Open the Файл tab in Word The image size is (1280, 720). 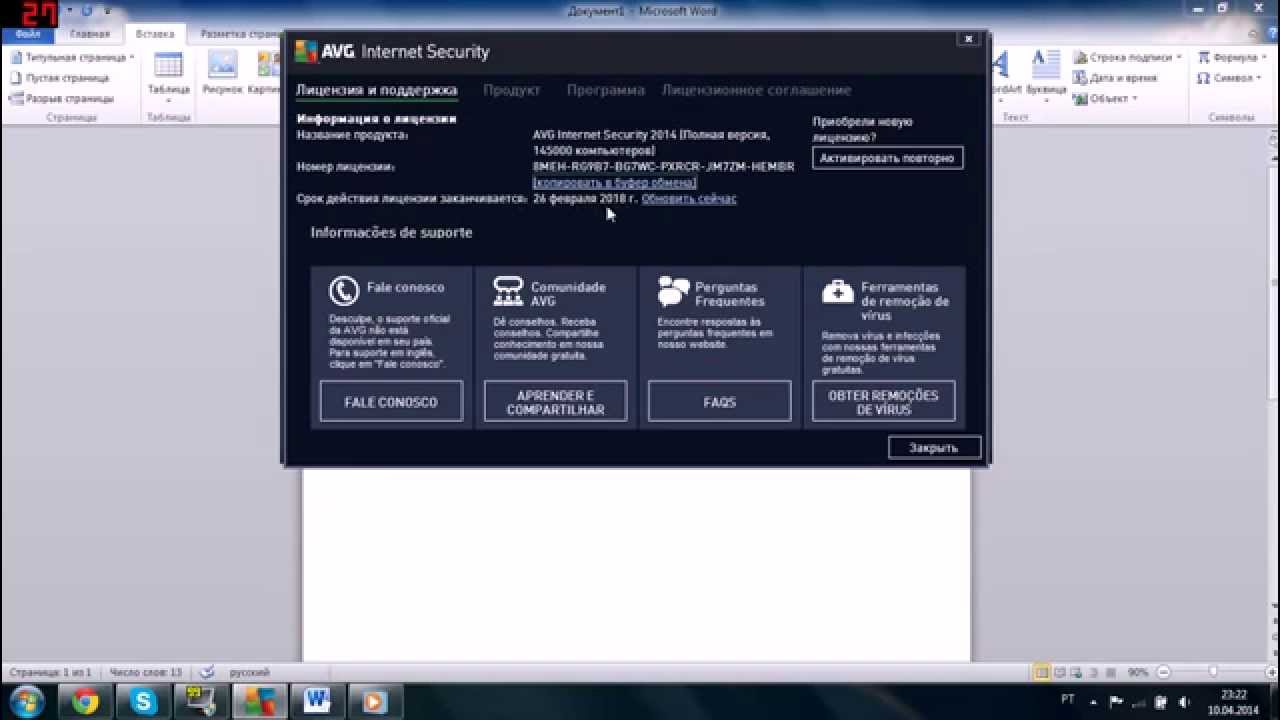pyautogui.click(x=28, y=34)
